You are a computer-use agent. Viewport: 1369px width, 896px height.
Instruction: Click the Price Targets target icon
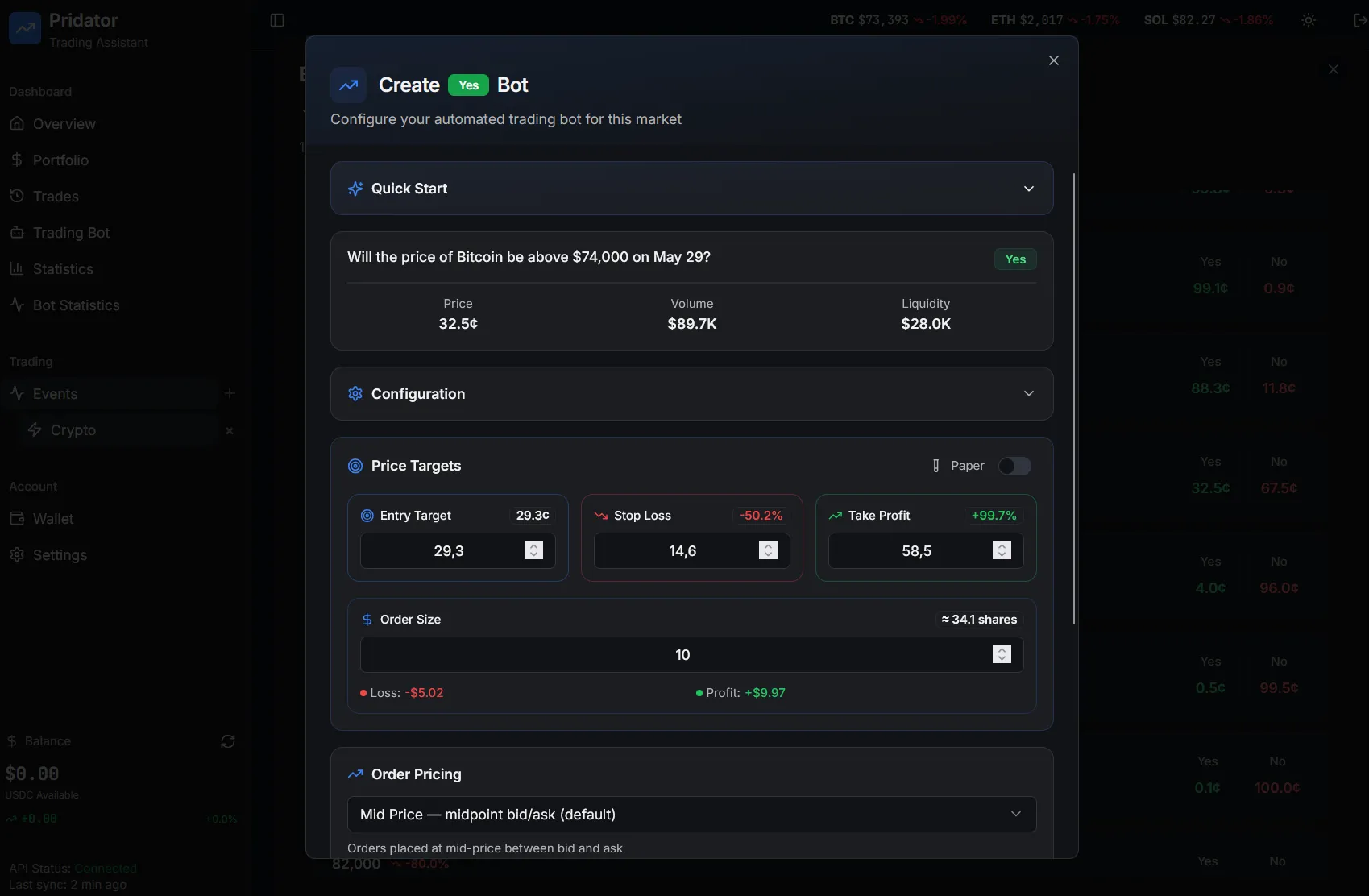click(x=355, y=466)
